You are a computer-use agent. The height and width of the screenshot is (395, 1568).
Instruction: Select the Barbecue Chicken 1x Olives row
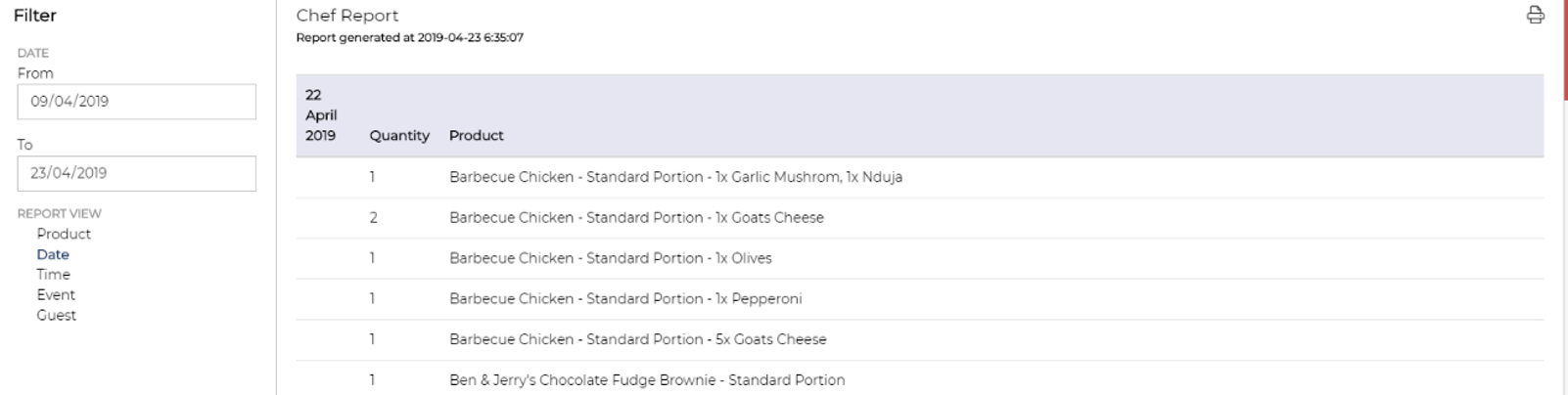(x=920, y=258)
